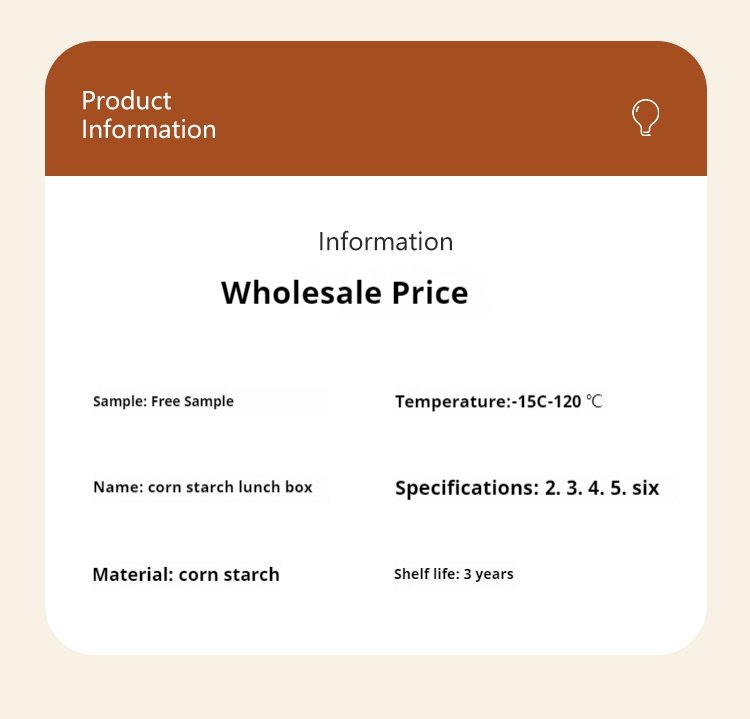
Task: Select the centered "Information" subheading
Action: pos(385,242)
